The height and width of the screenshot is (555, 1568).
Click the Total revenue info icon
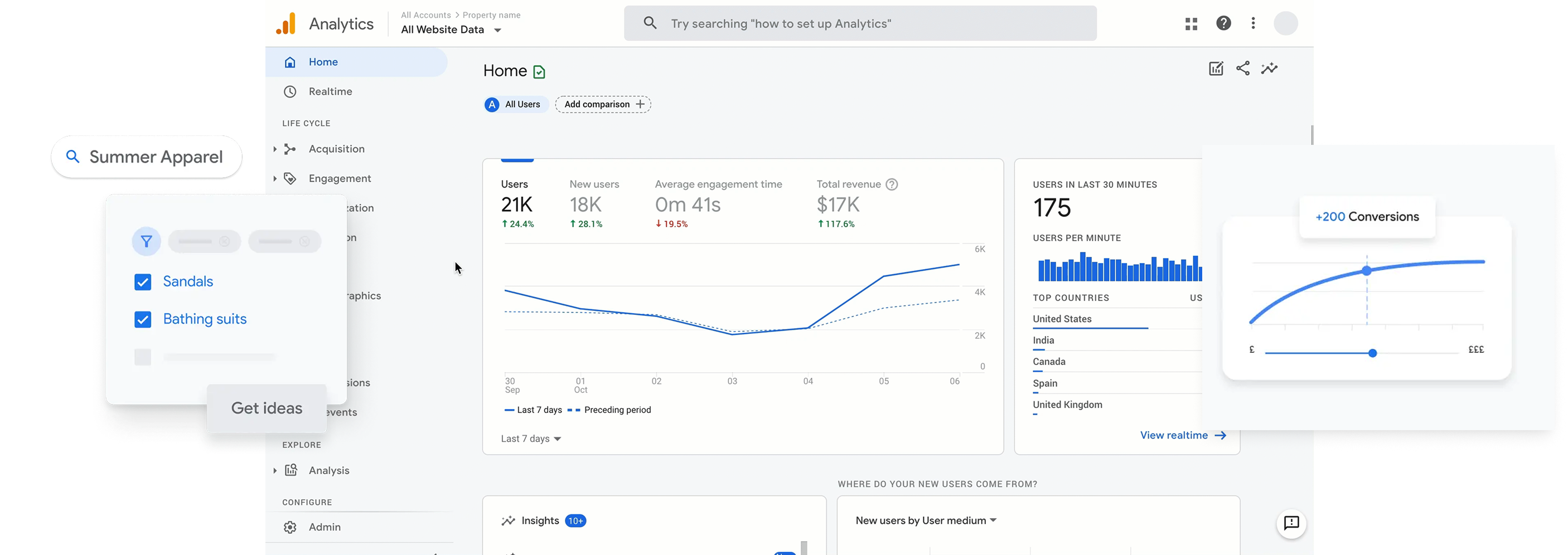pyautogui.click(x=892, y=184)
